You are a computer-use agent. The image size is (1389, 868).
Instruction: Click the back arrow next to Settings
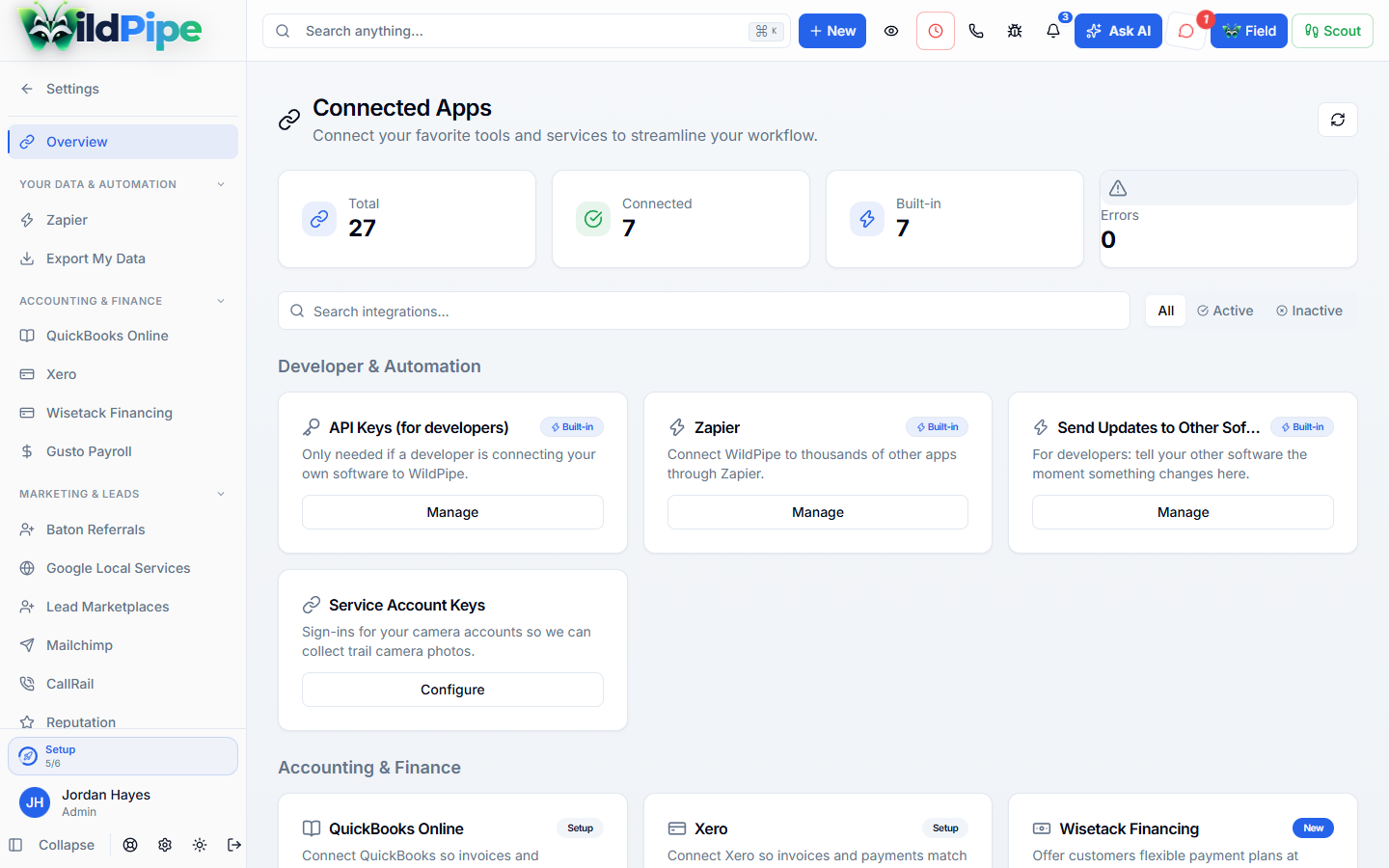pos(27,89)
